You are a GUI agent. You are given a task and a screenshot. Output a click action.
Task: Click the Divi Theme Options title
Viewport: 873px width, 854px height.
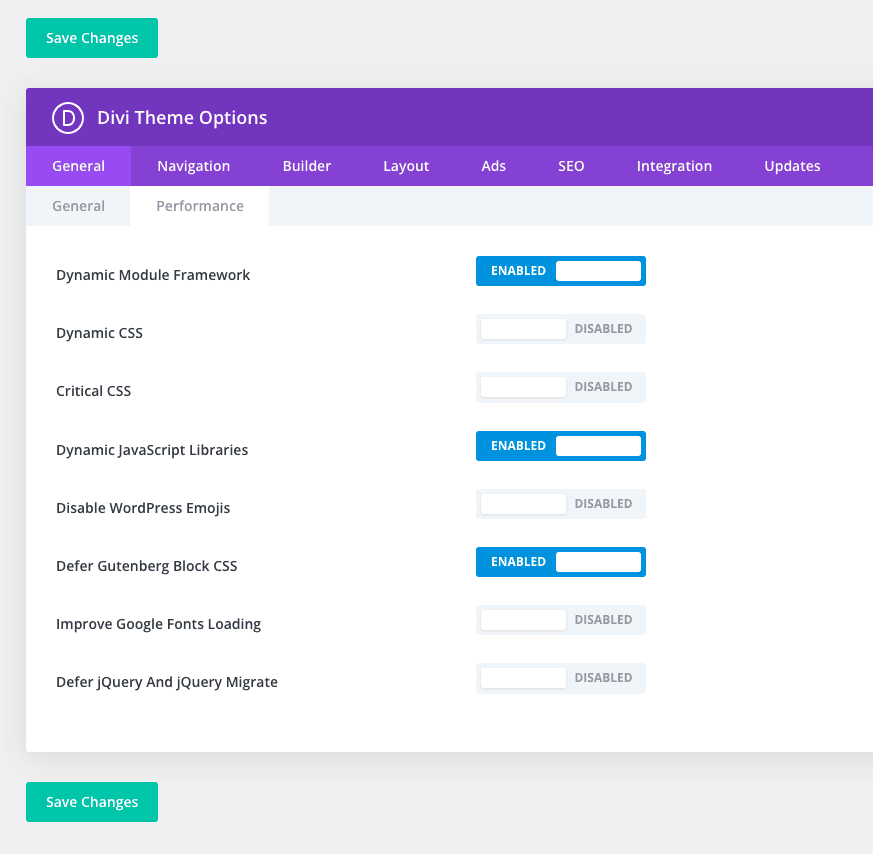182,118
